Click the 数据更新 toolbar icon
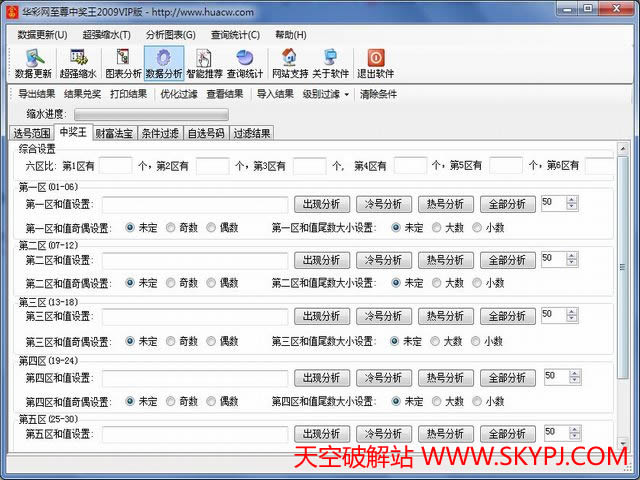The height and width of the screenshot is (480, 640). click(x=35, y=63)
